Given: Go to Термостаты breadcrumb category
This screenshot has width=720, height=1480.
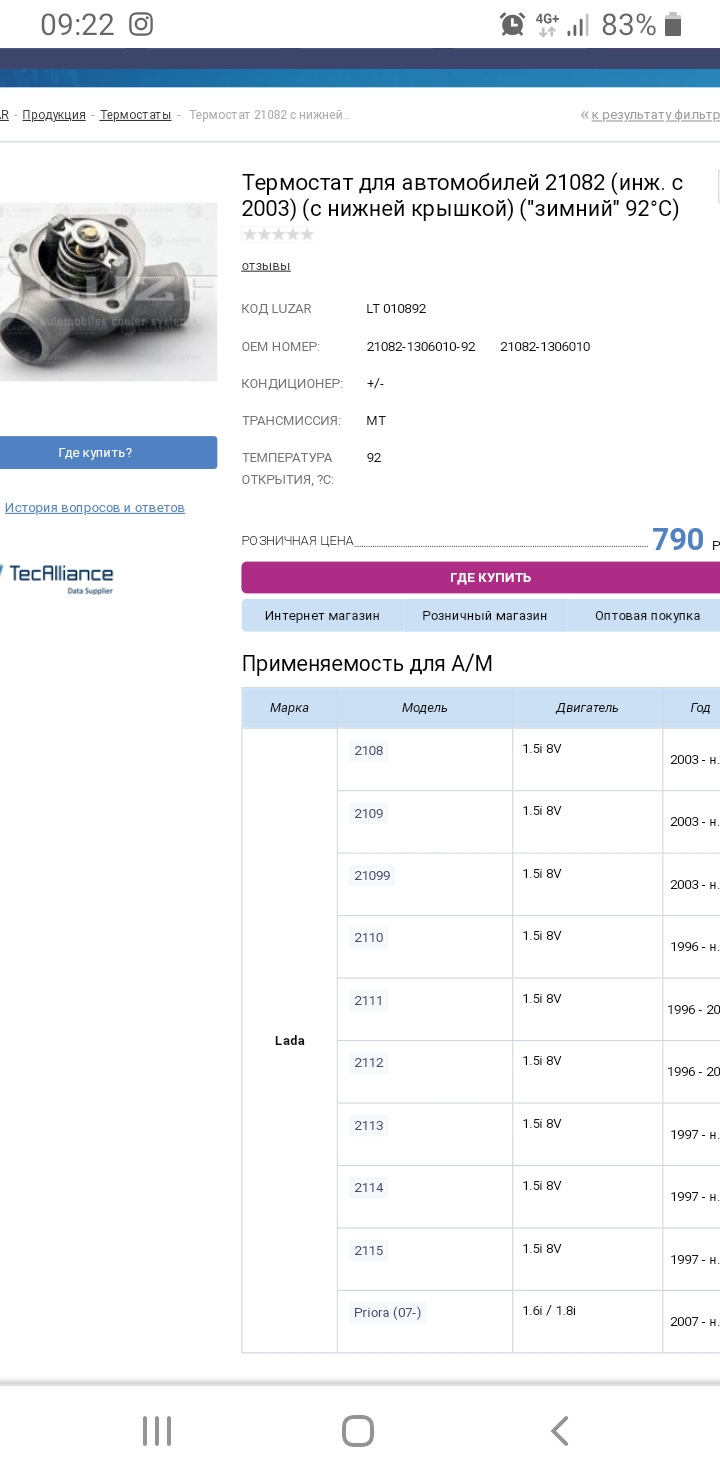Looking at the screenshot, I should (x=135, y=115).
